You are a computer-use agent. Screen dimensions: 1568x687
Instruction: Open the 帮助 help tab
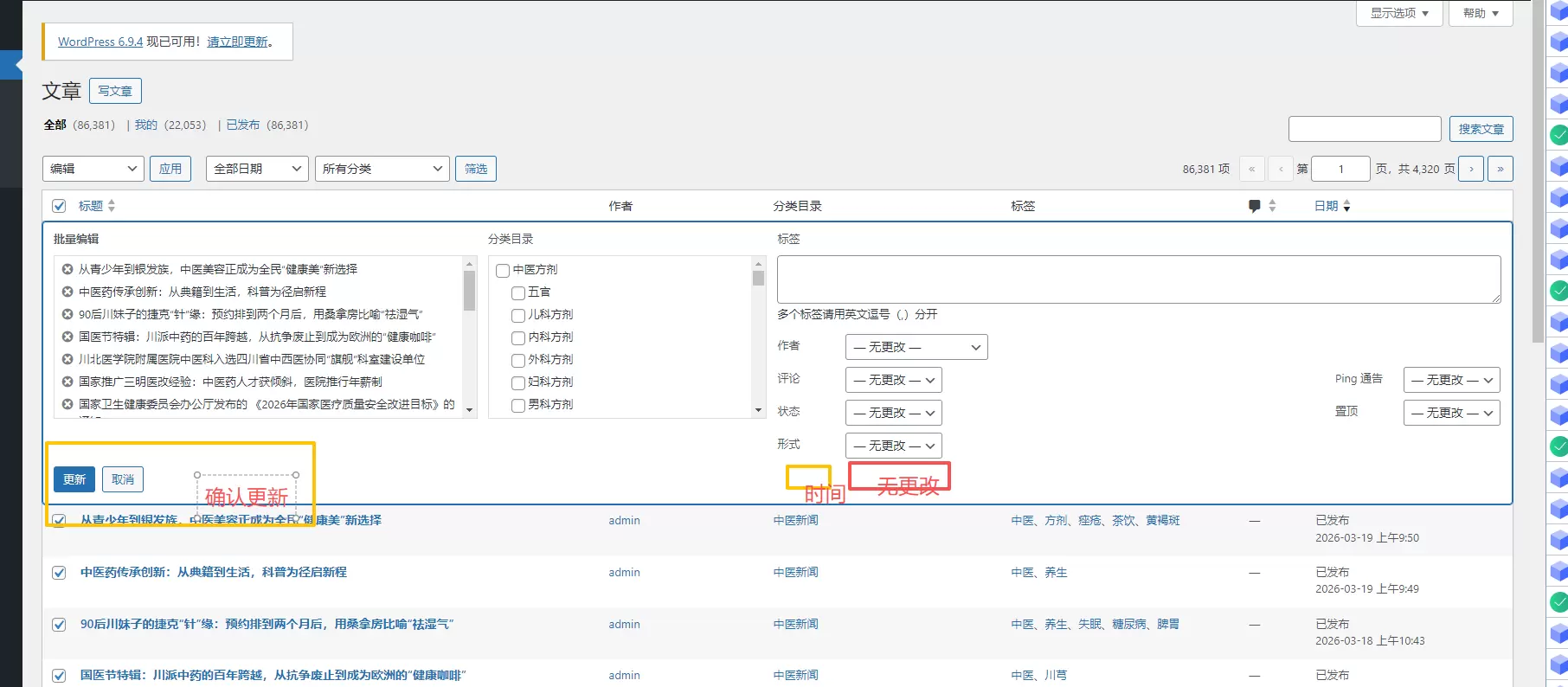[1481, 13]
